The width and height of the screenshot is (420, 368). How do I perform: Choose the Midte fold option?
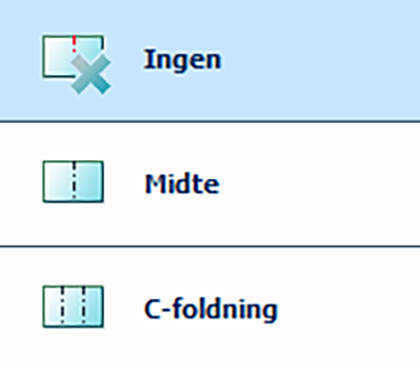coord(210,184)
